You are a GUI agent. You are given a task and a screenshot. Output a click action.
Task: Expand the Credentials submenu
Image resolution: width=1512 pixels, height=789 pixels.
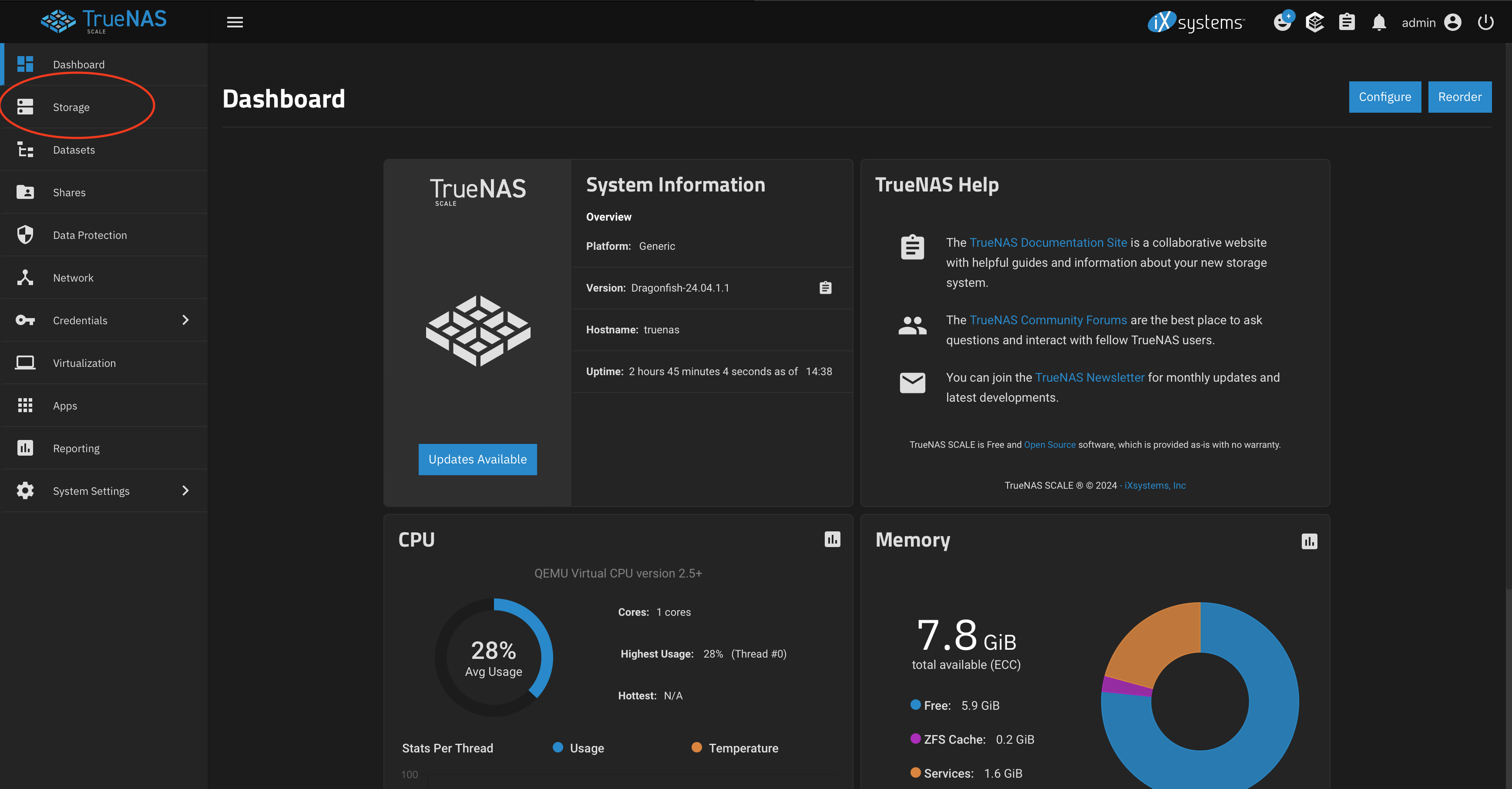click(185, 320)
